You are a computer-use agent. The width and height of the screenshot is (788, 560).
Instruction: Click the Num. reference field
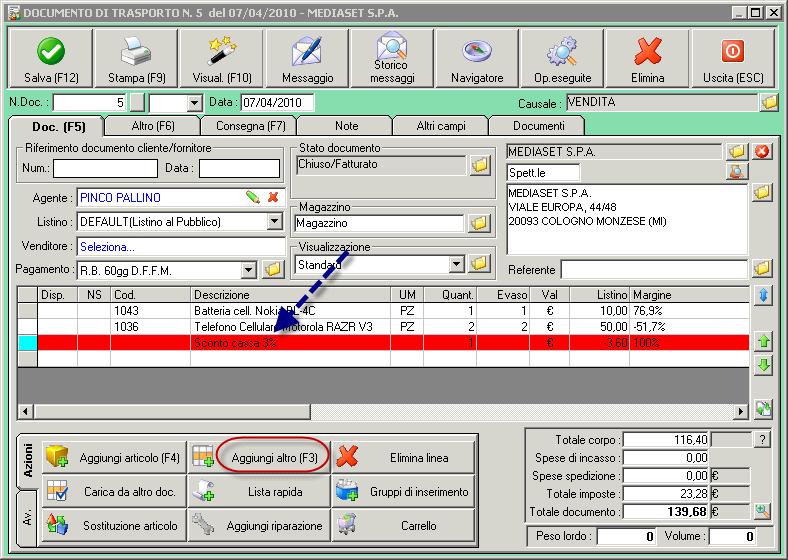105,168
